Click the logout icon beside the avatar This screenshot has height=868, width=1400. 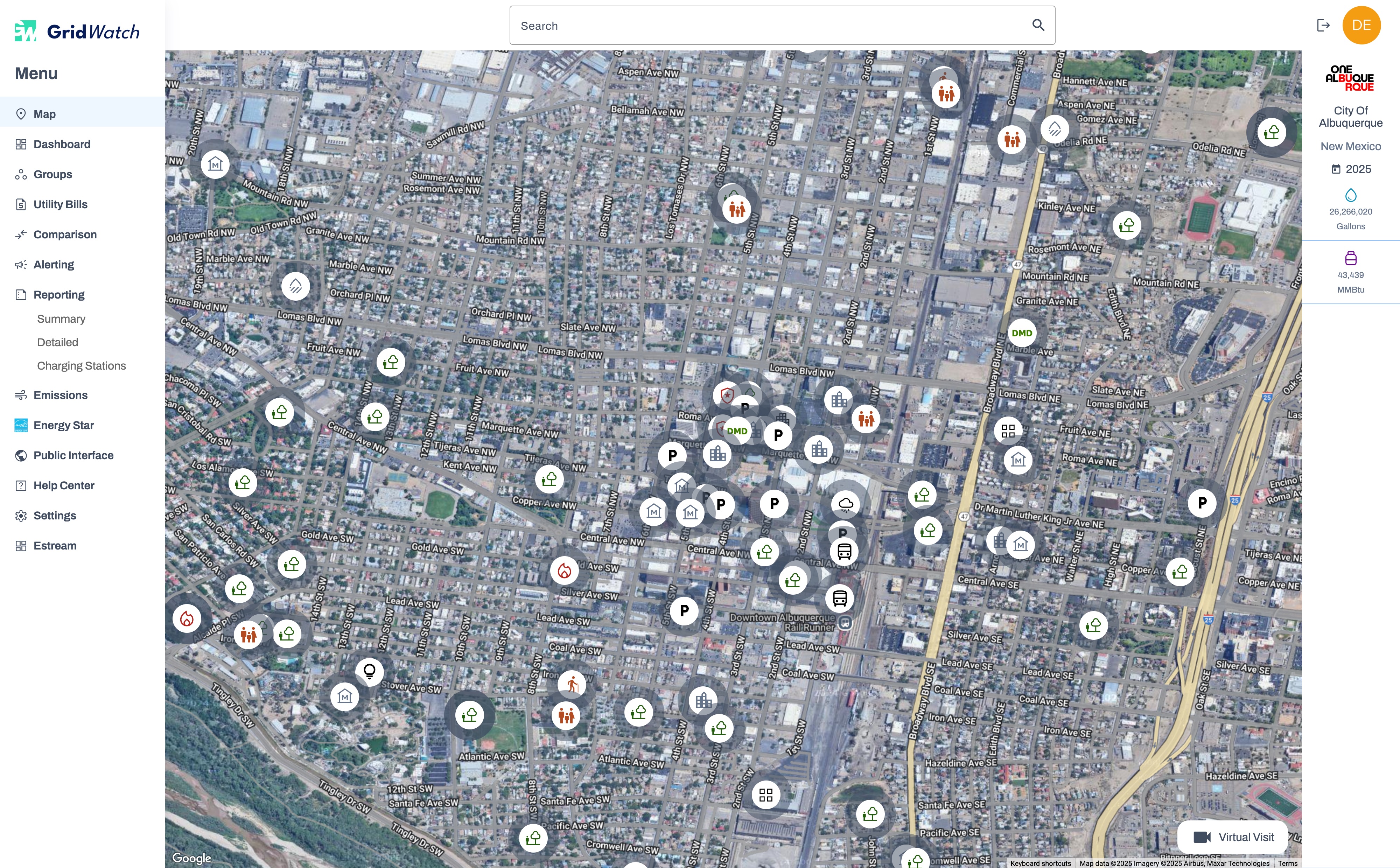[1323, 25]
